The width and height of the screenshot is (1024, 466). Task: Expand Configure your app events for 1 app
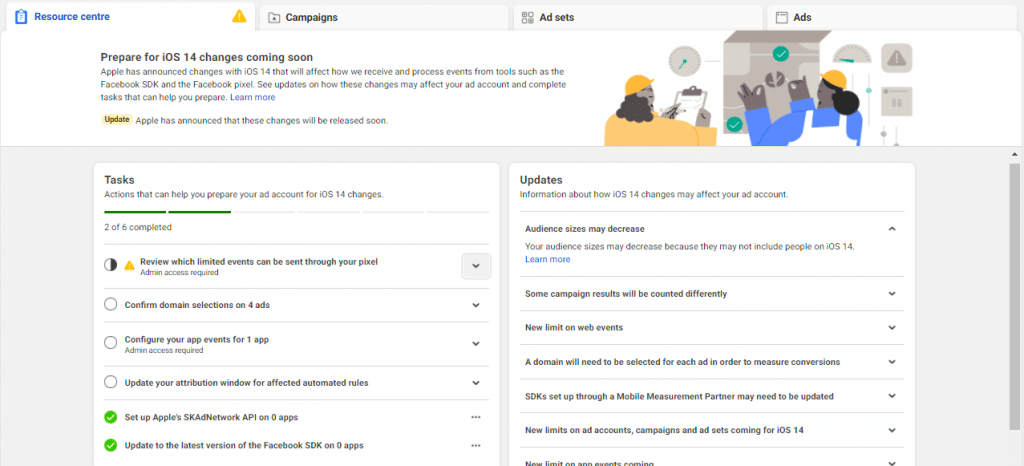click(476, 343)
